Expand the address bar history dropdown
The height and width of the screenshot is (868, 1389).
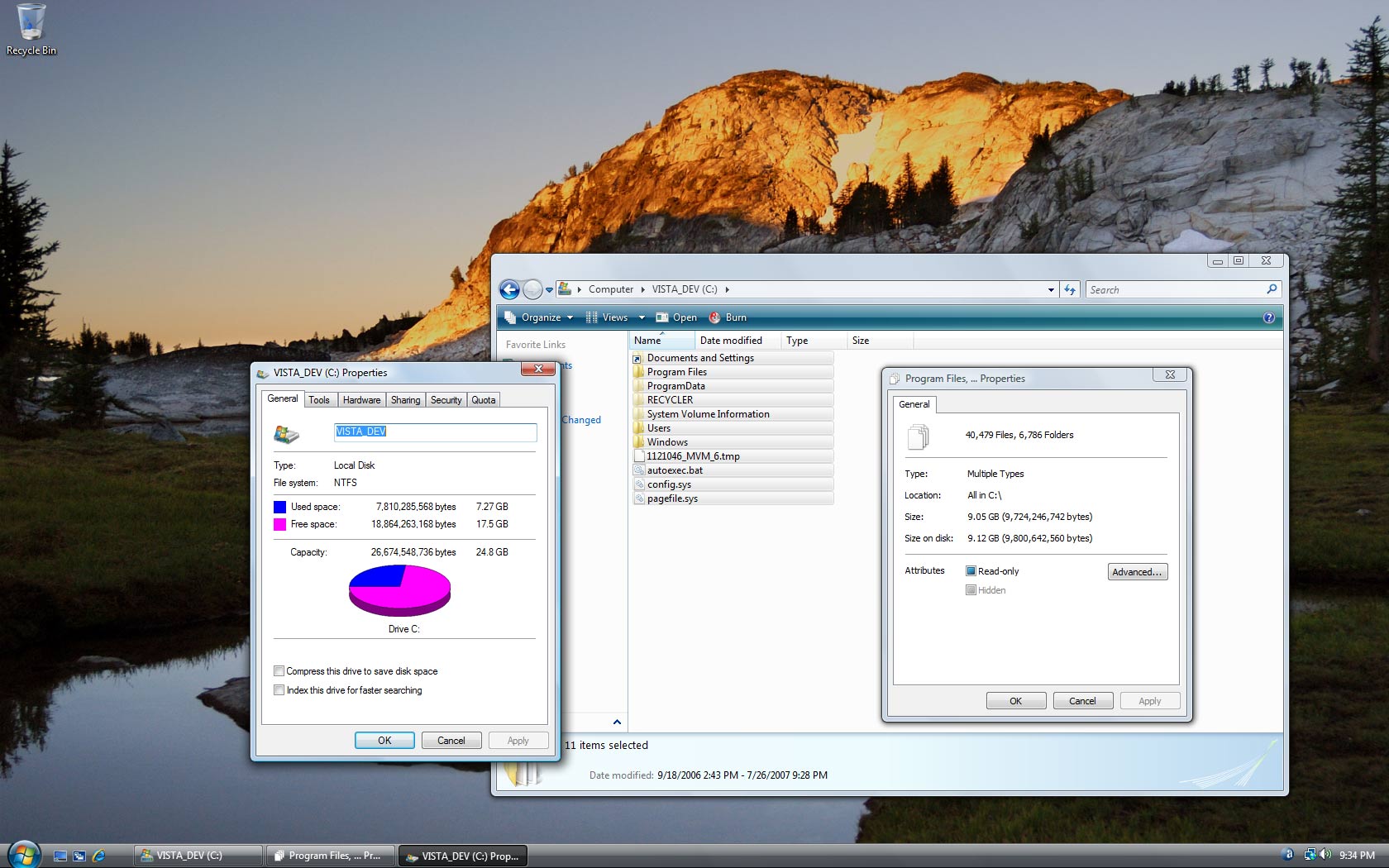tap(1051, 289)
